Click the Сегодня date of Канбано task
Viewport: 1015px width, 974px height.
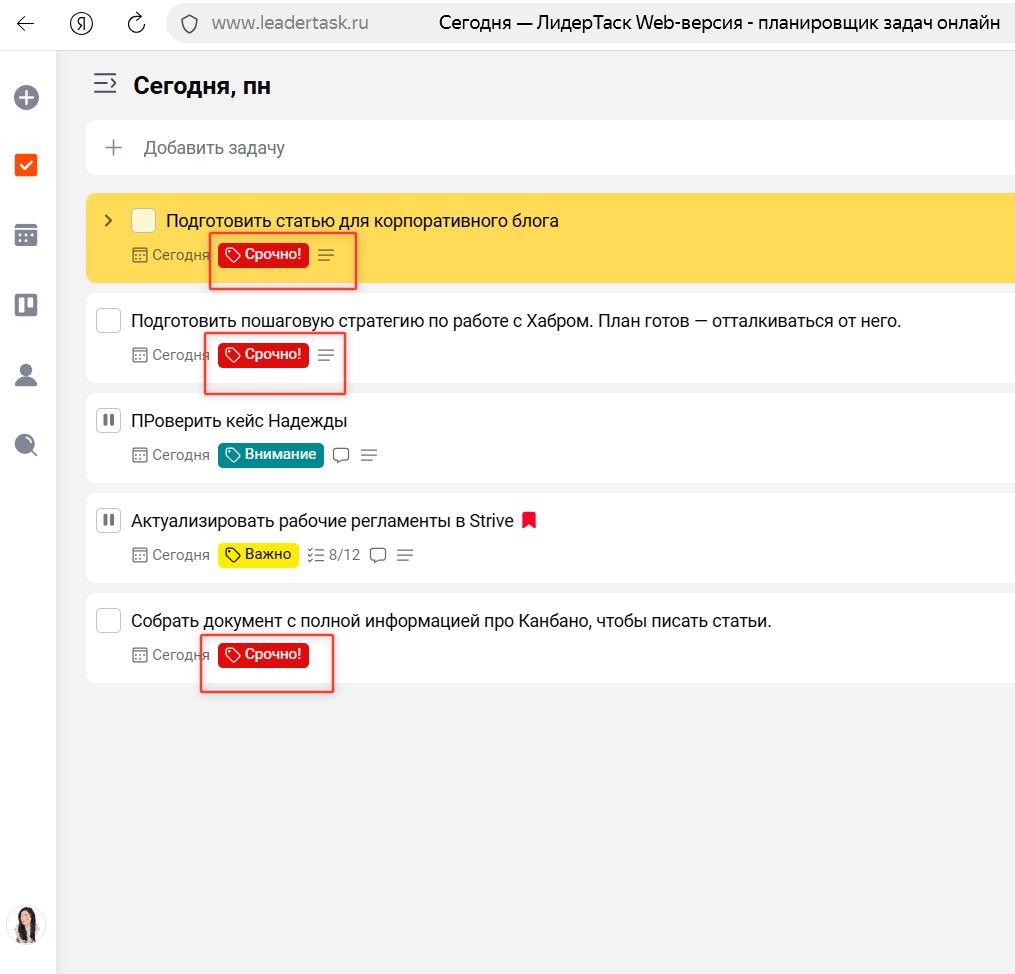point(171,655)
